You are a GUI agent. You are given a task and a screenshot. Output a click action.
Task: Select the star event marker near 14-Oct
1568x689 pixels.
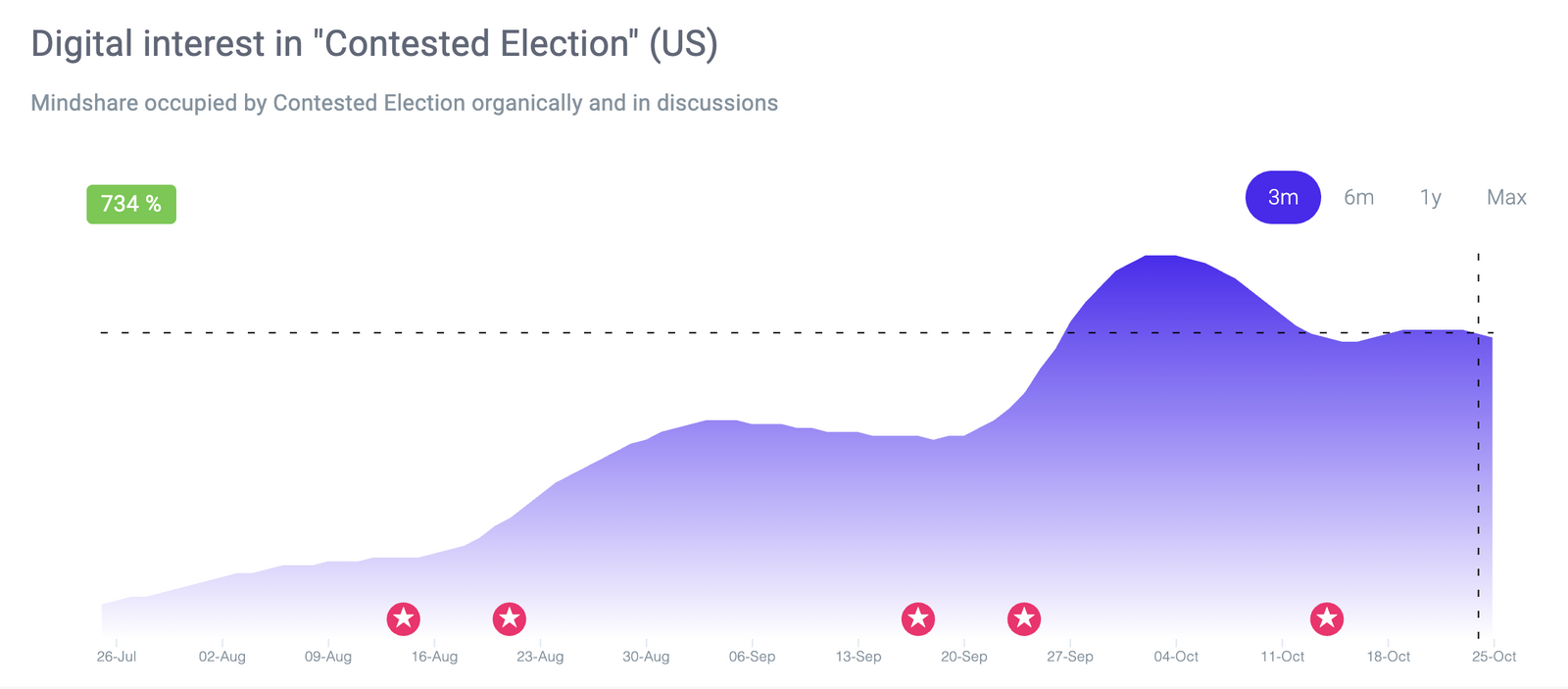[1329, 618]
